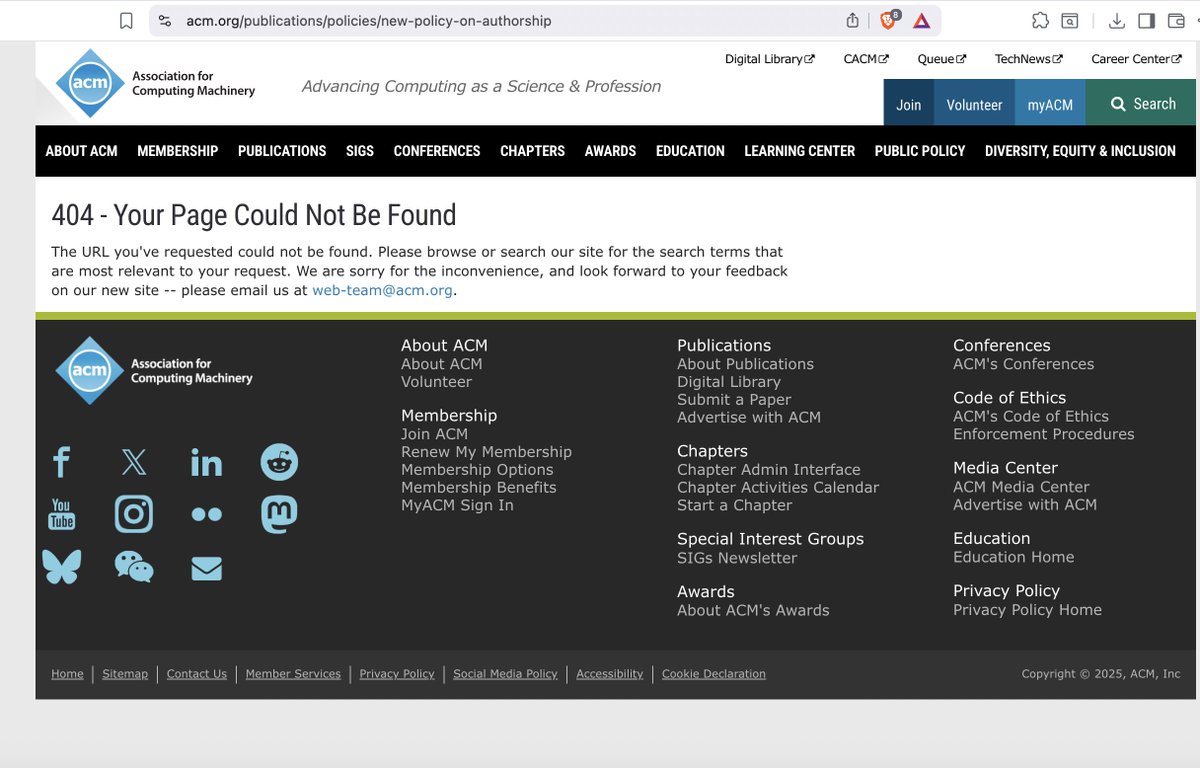
Task: Open ABOUT ACM menu
Action: click(81, 151)
